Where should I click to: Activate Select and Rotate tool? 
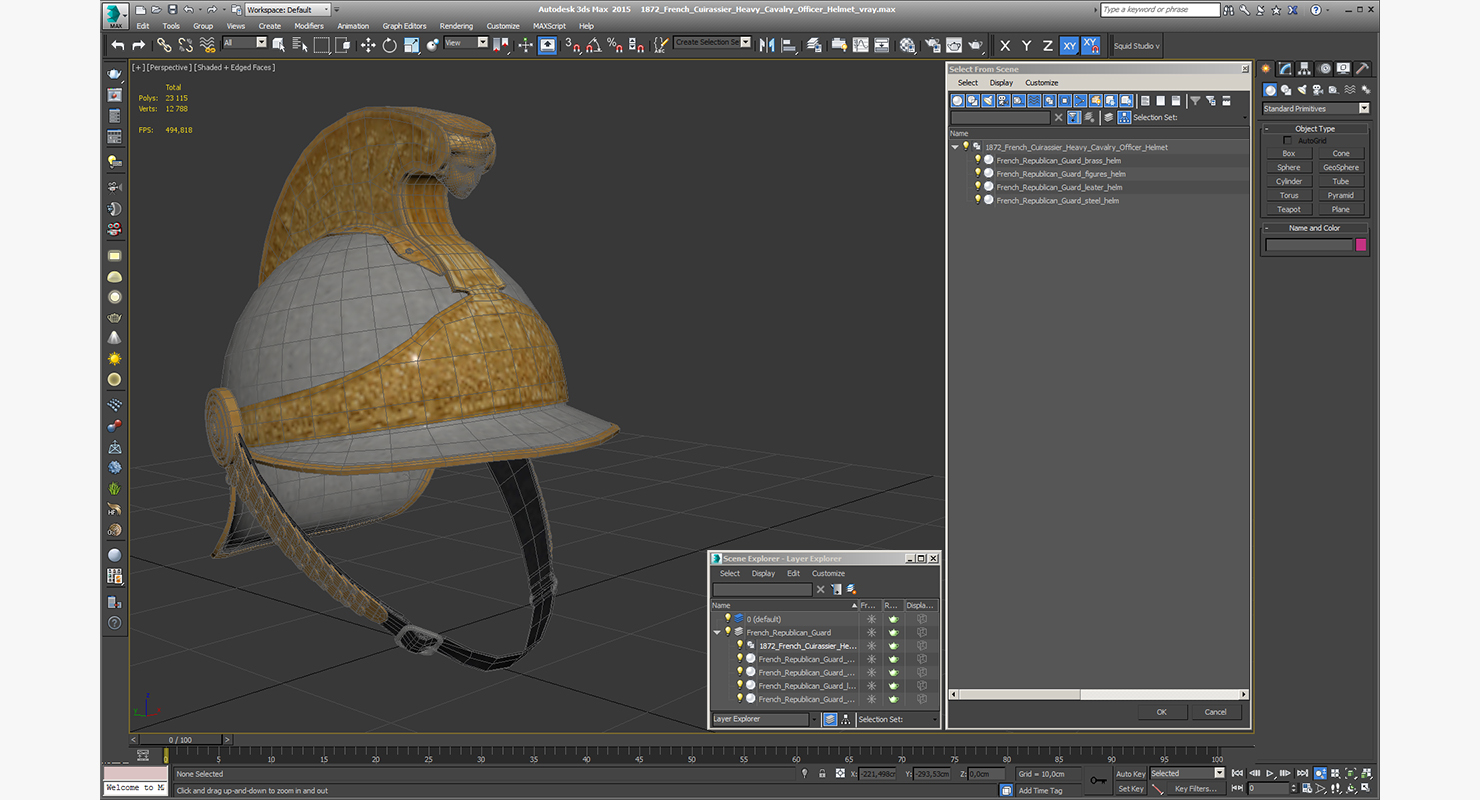[x=389, y=45]
